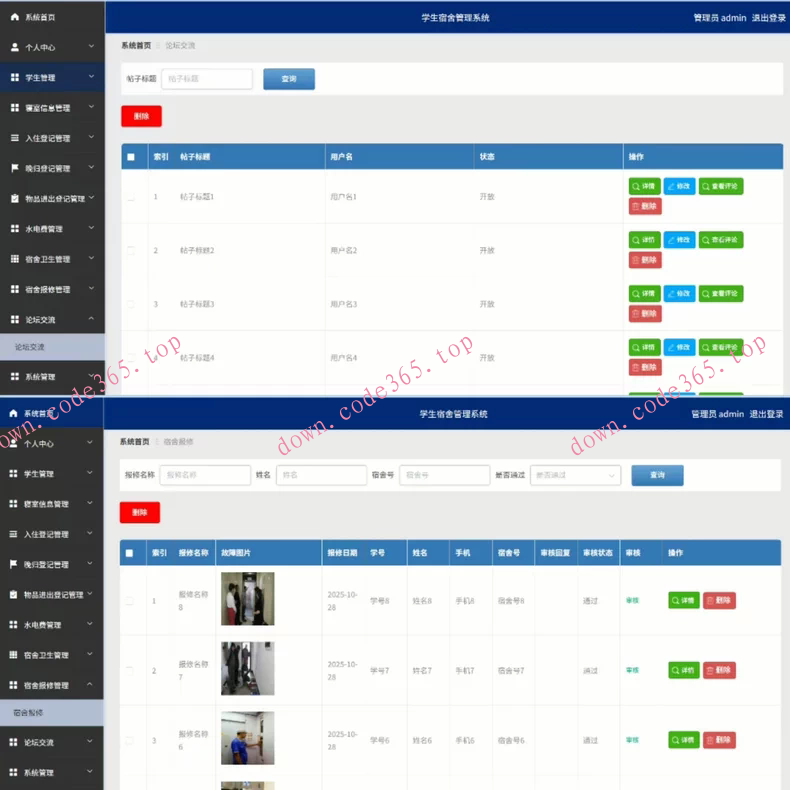Click the 系统管理 icon in the repair page sidebar

point(13,772)
